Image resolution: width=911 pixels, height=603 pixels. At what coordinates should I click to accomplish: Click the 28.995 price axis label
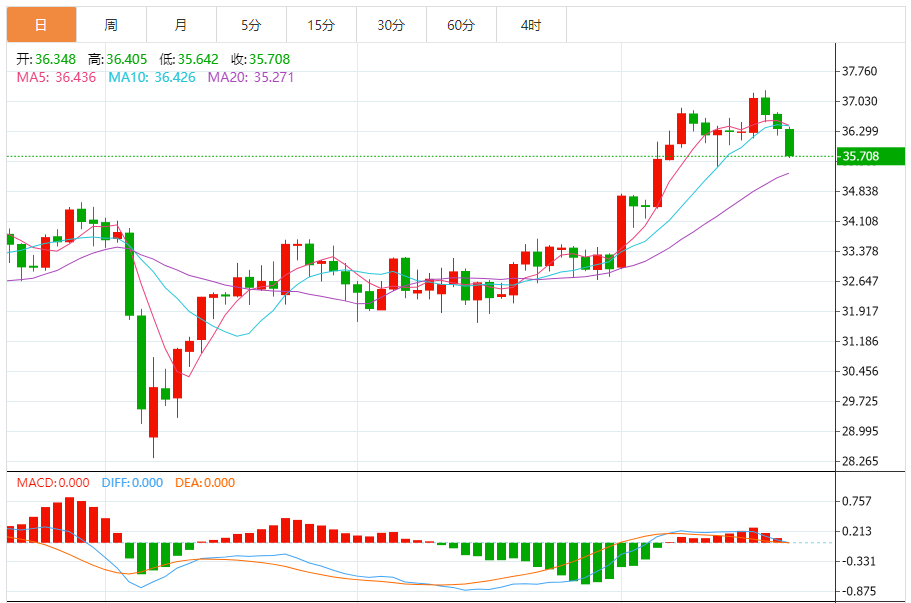pyautogui.click(x=860, y=432)
